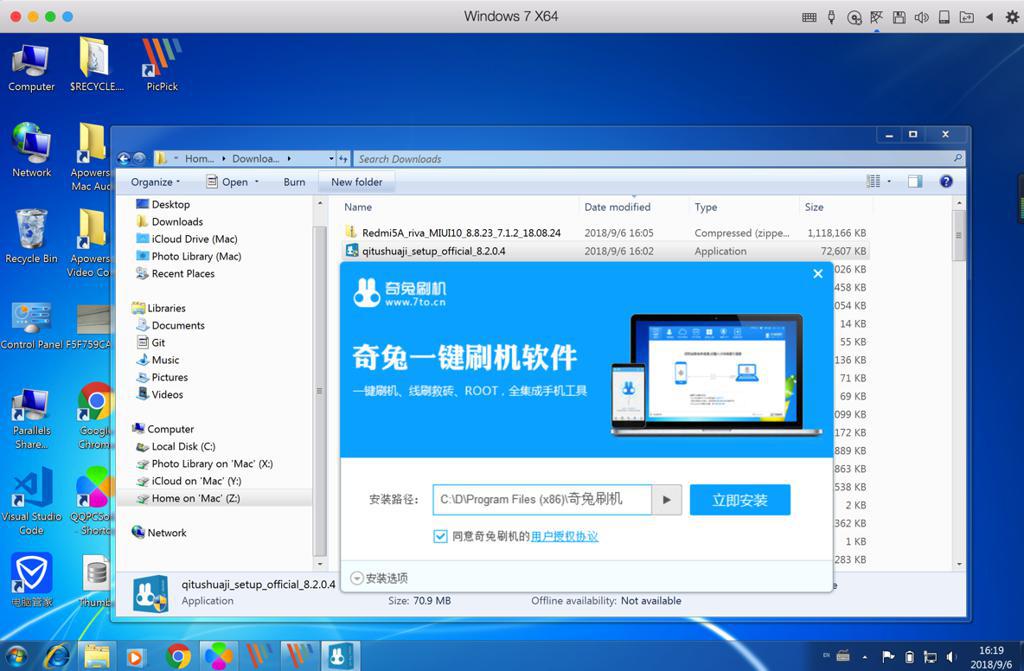Click the refresh button in address bar

click(x=344, y=159)
